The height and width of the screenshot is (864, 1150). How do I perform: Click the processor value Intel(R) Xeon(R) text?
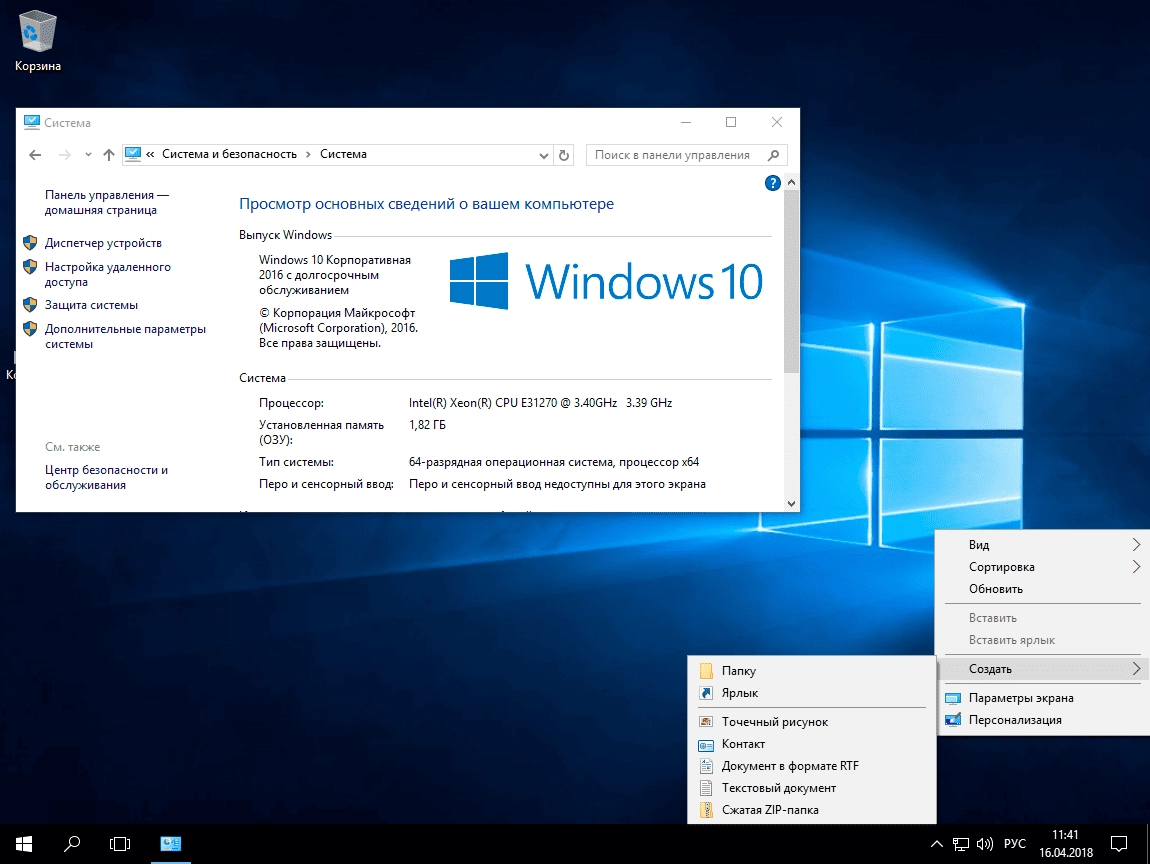(x=540, y=403)
